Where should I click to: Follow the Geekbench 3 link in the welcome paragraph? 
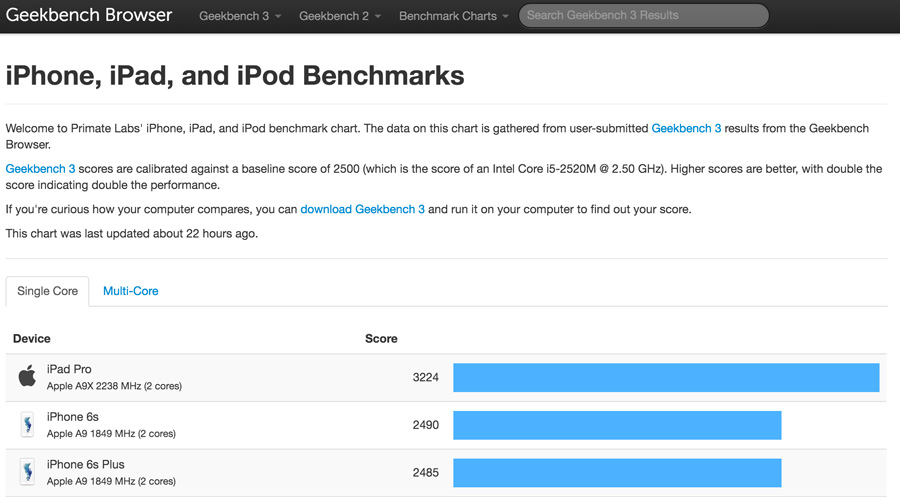point(686,128)
